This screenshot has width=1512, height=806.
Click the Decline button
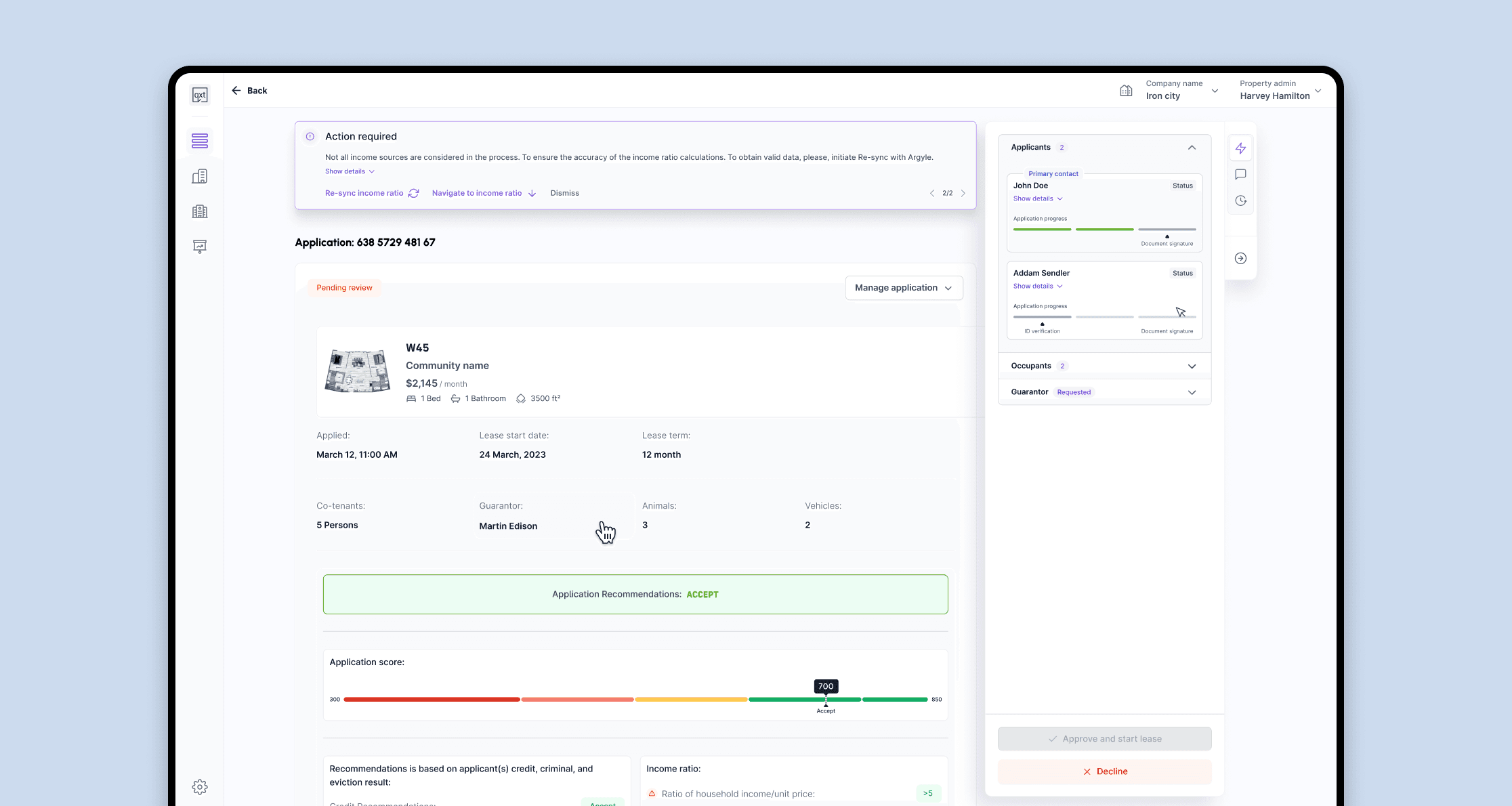pyautogui.click(x=1104, y=771)
